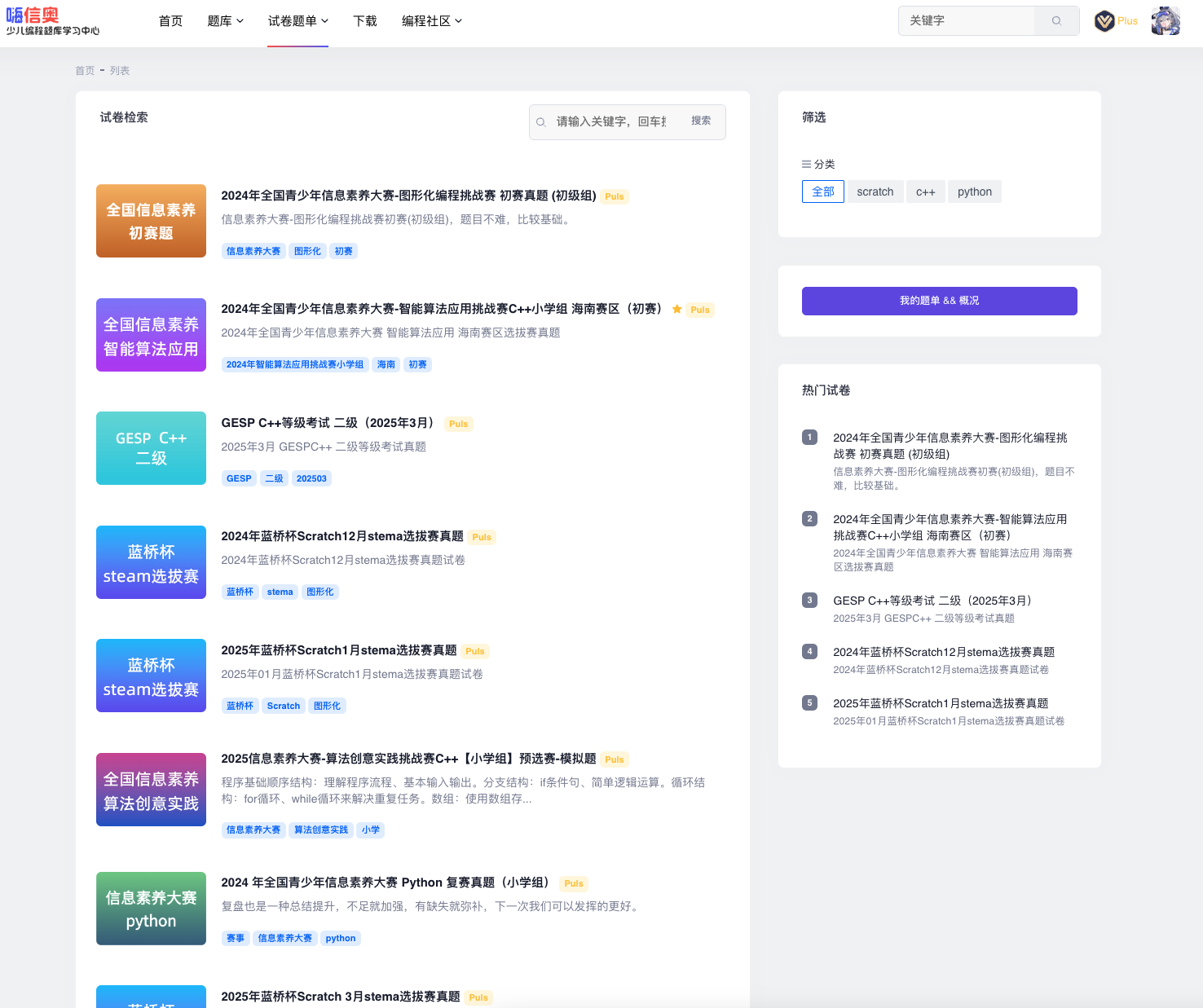Filter by python category
The height and width of the screenshot is (1008, 1203).
coord(975,191)
